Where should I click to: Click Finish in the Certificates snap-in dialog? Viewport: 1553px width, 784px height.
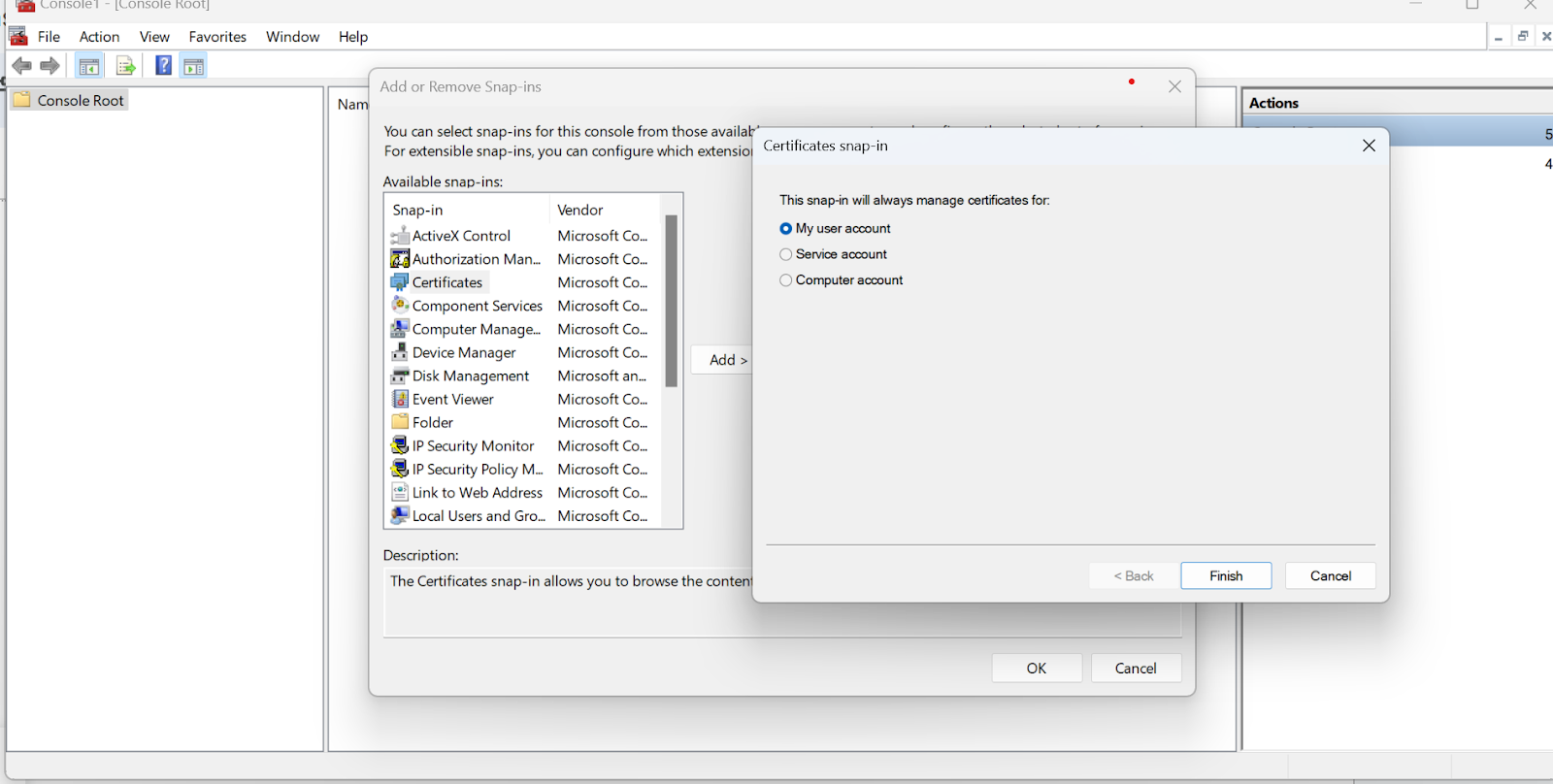click(x=1226, y=575)
